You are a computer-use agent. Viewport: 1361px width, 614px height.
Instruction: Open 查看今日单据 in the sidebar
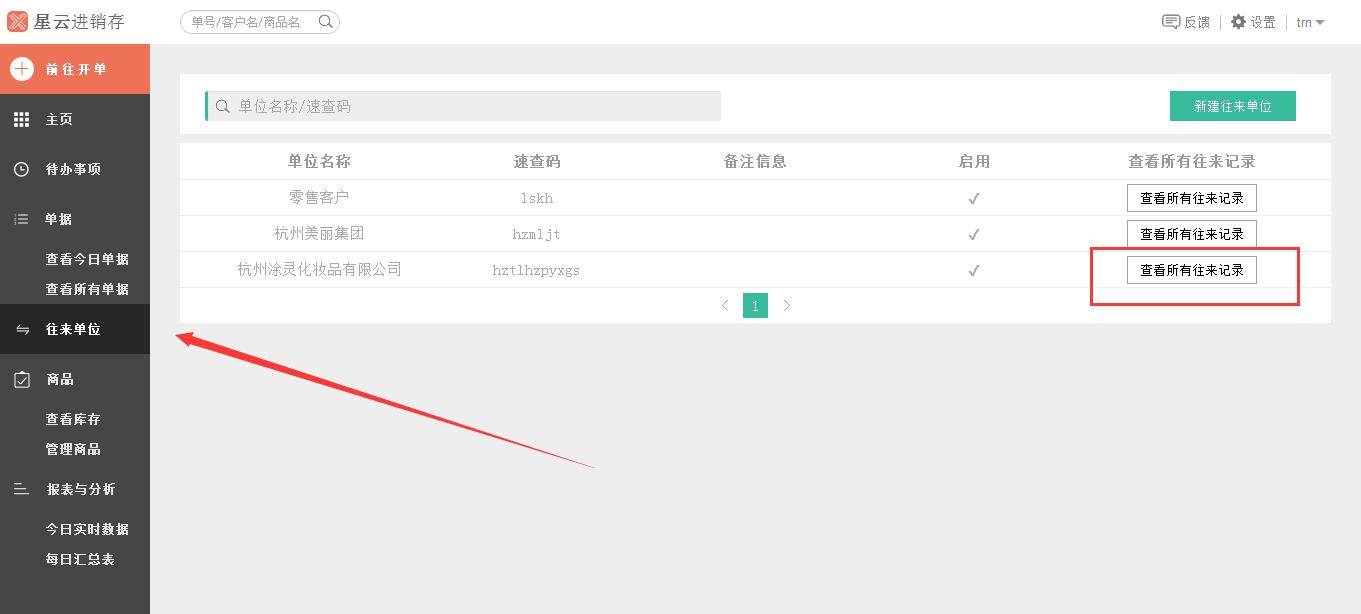[x=87, y=259]
